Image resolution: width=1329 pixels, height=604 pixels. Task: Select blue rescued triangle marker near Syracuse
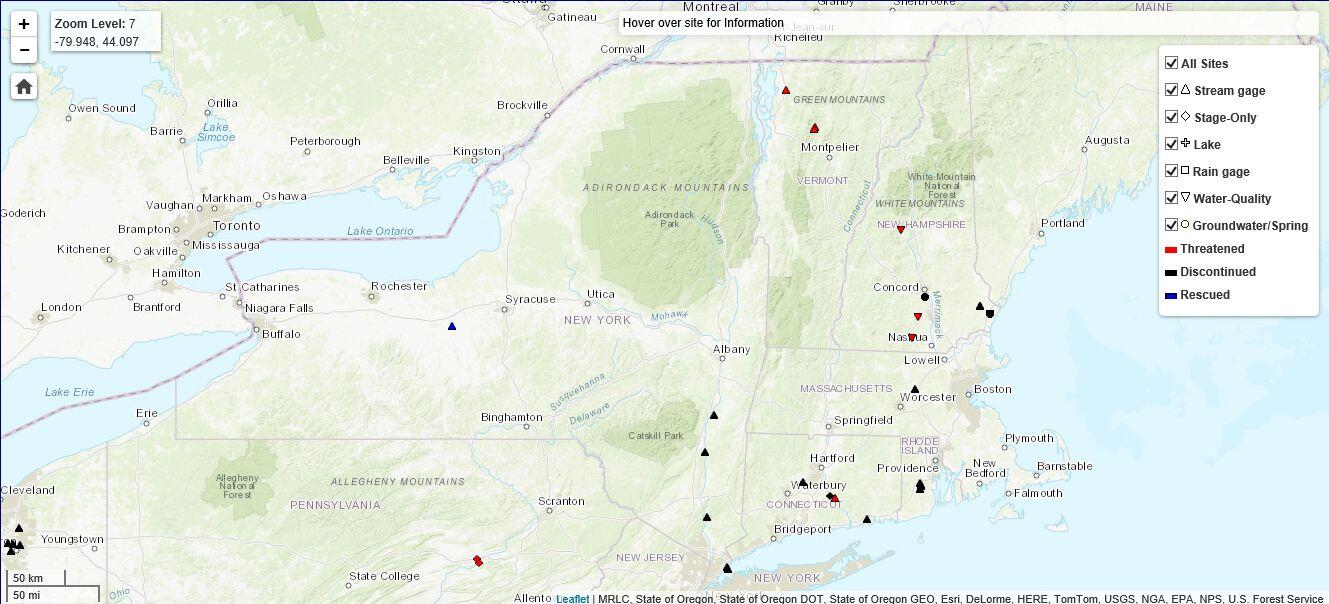pyautogui.click(x=452, y=326)
